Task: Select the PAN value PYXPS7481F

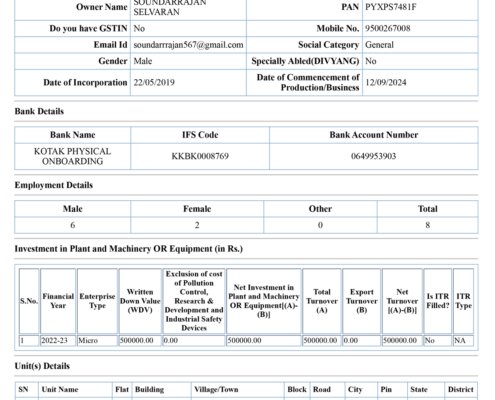Action: pyautogui.click(x=391, y=7)
